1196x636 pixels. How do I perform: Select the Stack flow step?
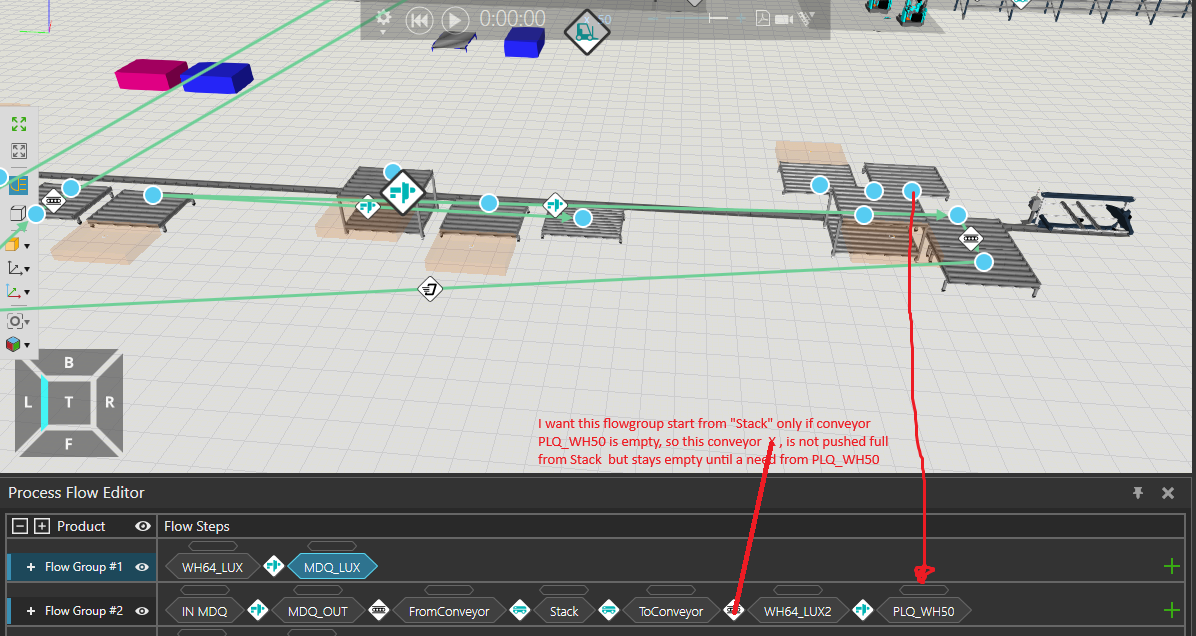click(x=563, y=611)
